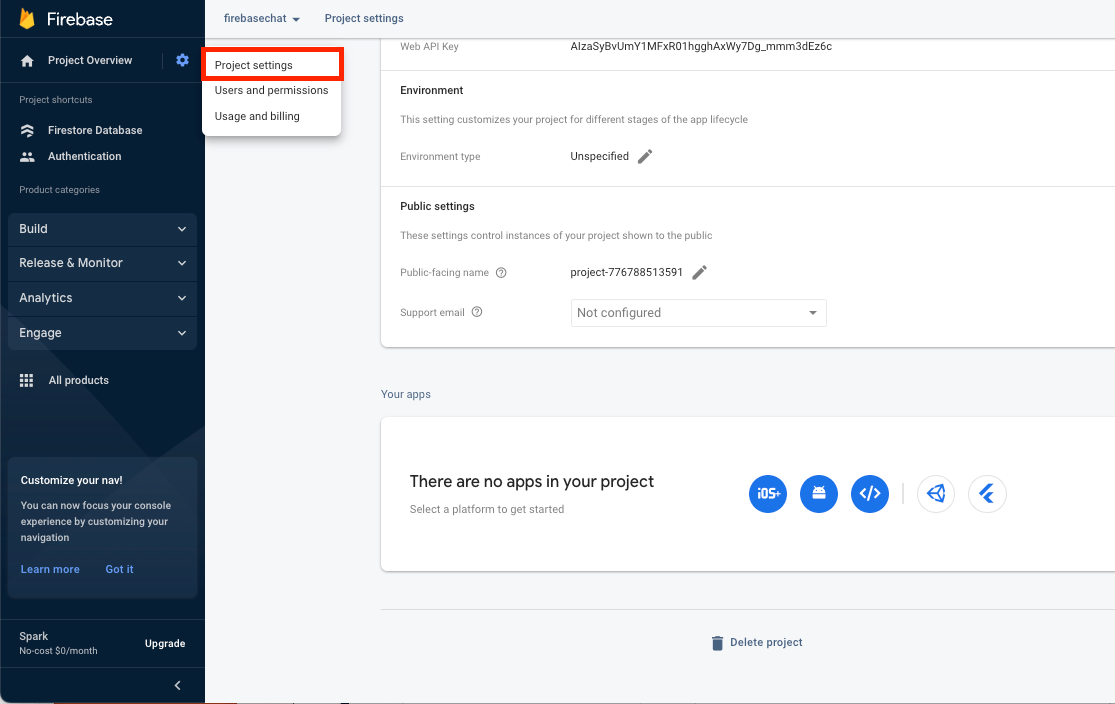Add a Flutter app
Screen dimensions: 1115x704
point(987,494)
